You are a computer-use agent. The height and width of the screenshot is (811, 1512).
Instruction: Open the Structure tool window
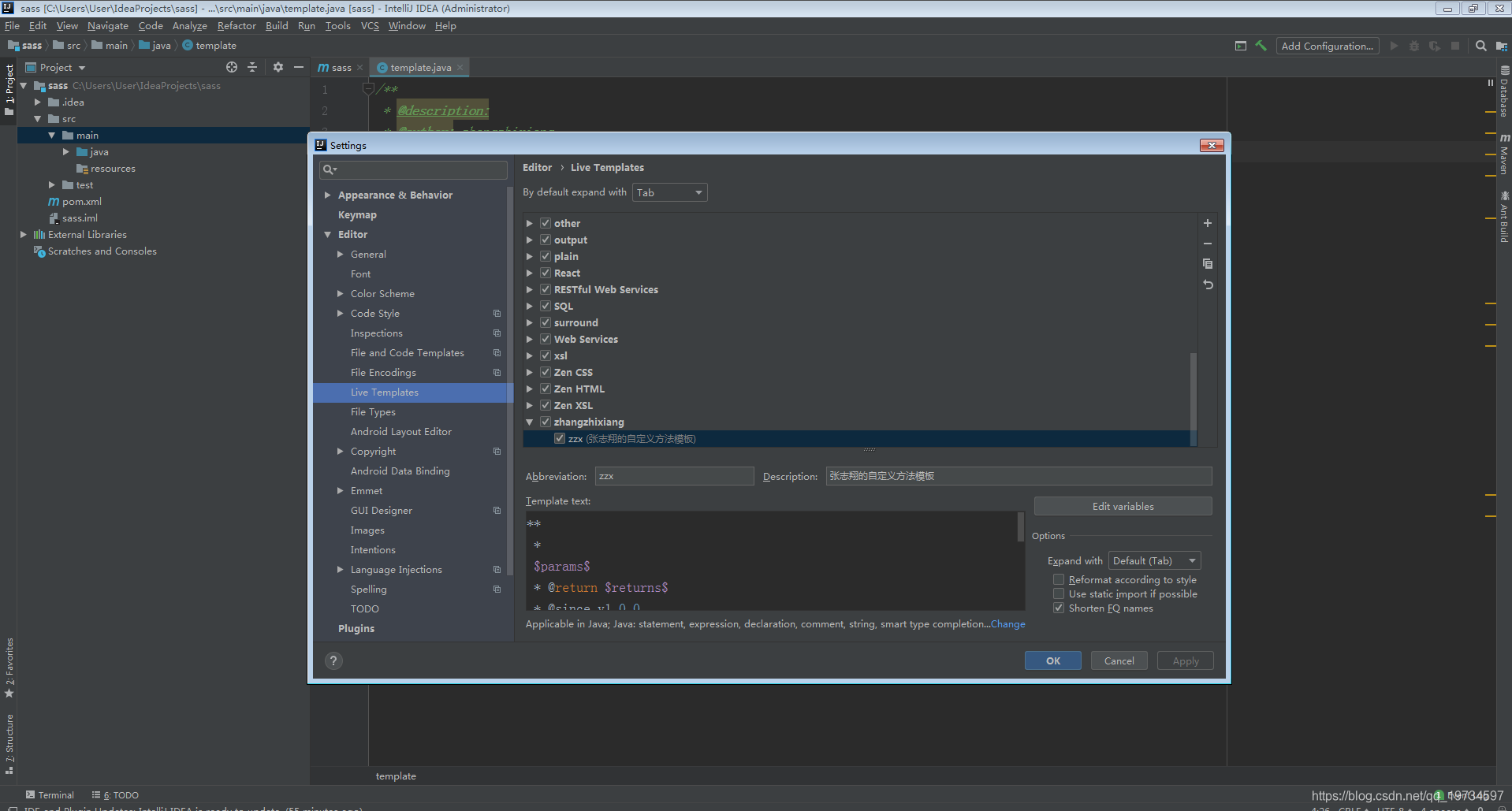(9, 743)
